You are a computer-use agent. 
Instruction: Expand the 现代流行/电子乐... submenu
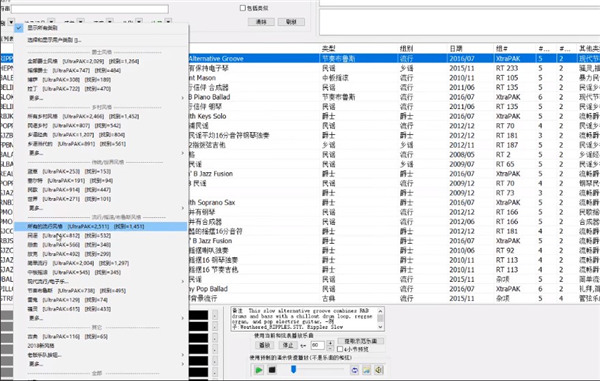click(x=101, y=282)
